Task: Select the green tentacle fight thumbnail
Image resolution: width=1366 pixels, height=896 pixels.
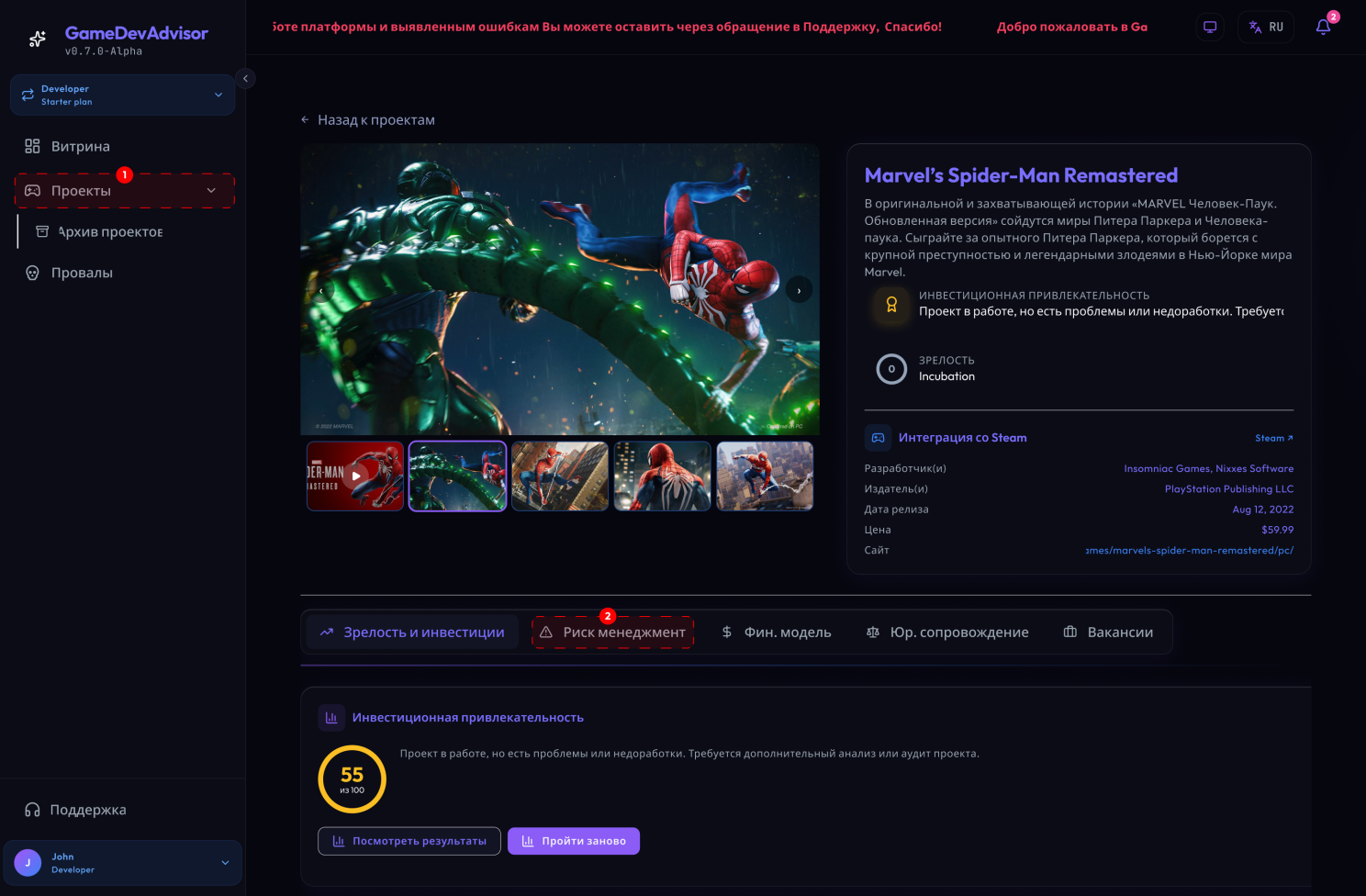Action: click(457, 476)
